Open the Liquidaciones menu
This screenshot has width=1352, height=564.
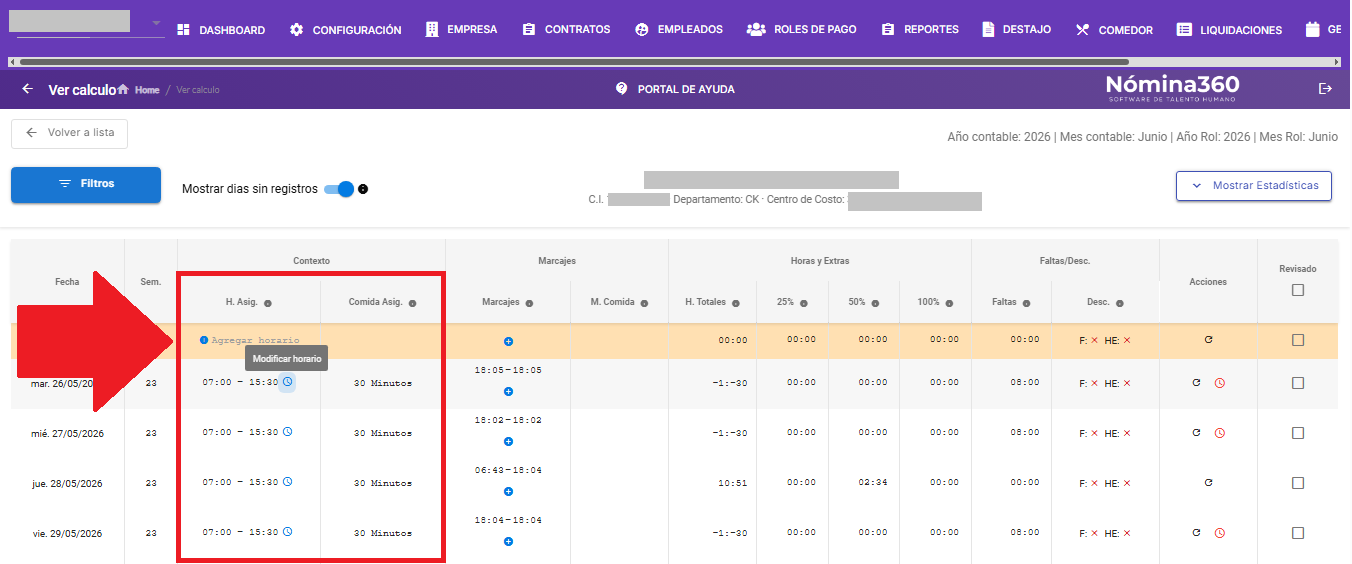(x=1229, y=30)
